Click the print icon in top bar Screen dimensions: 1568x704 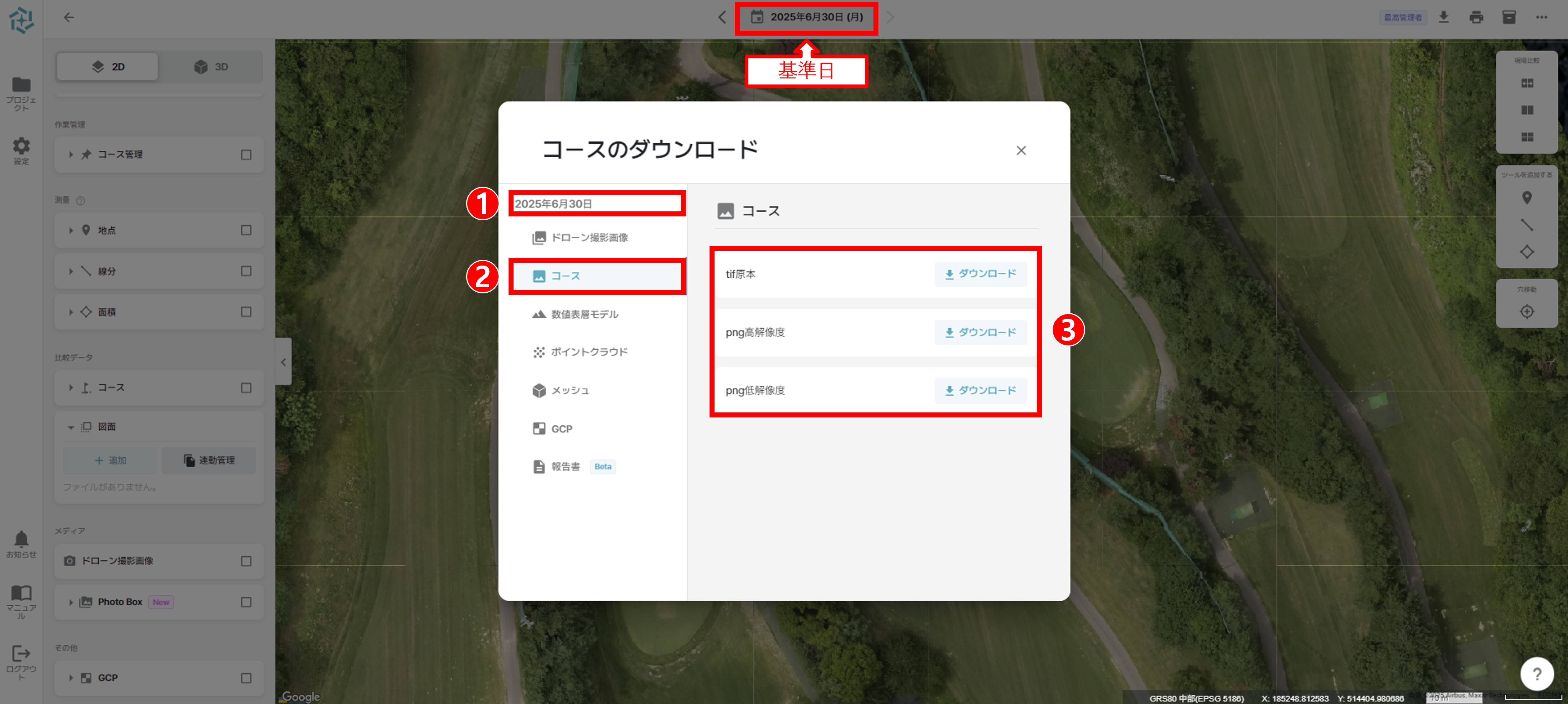click(x=1476, y=18)
